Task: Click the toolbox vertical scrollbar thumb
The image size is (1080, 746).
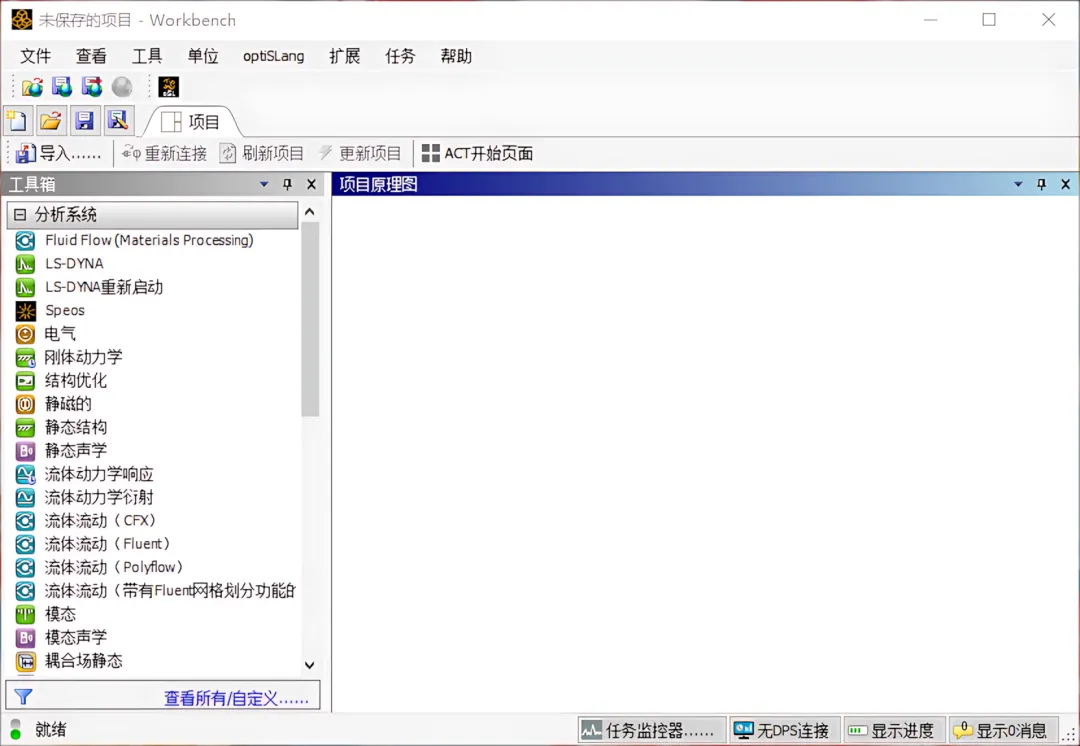Action: click(310, 319)
